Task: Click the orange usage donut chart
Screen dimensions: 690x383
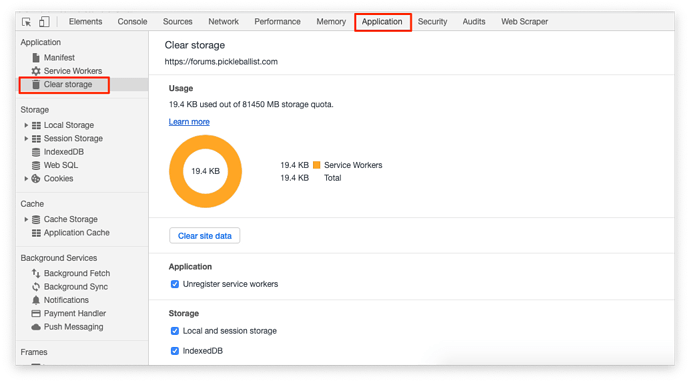Action: pyautogui.click(x=206, y=171)
